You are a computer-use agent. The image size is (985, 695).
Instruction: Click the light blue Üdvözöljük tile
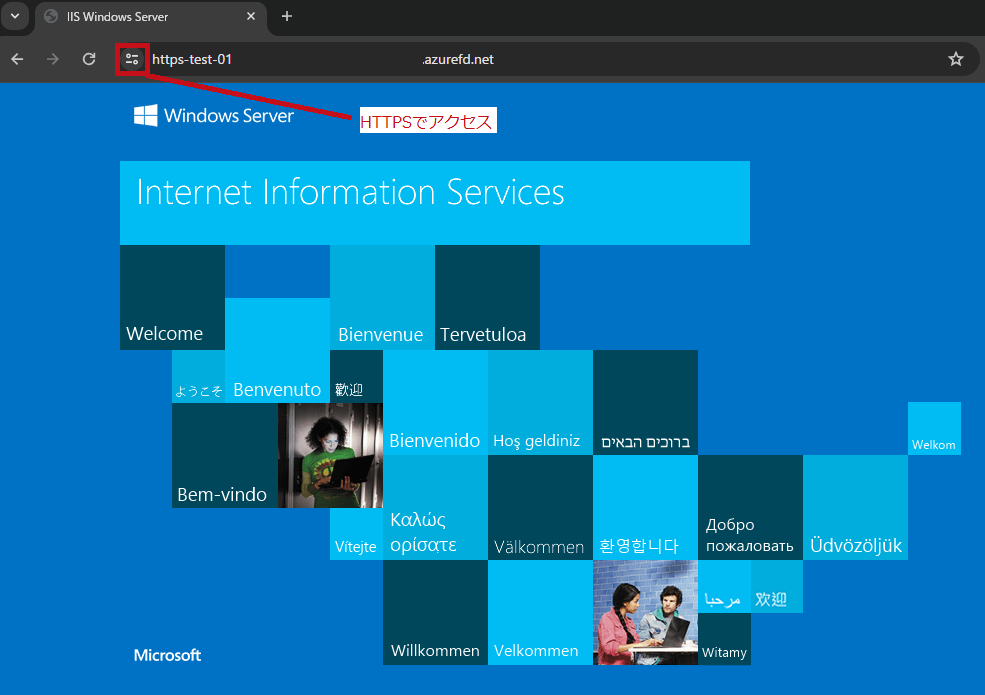pos(855,507)
